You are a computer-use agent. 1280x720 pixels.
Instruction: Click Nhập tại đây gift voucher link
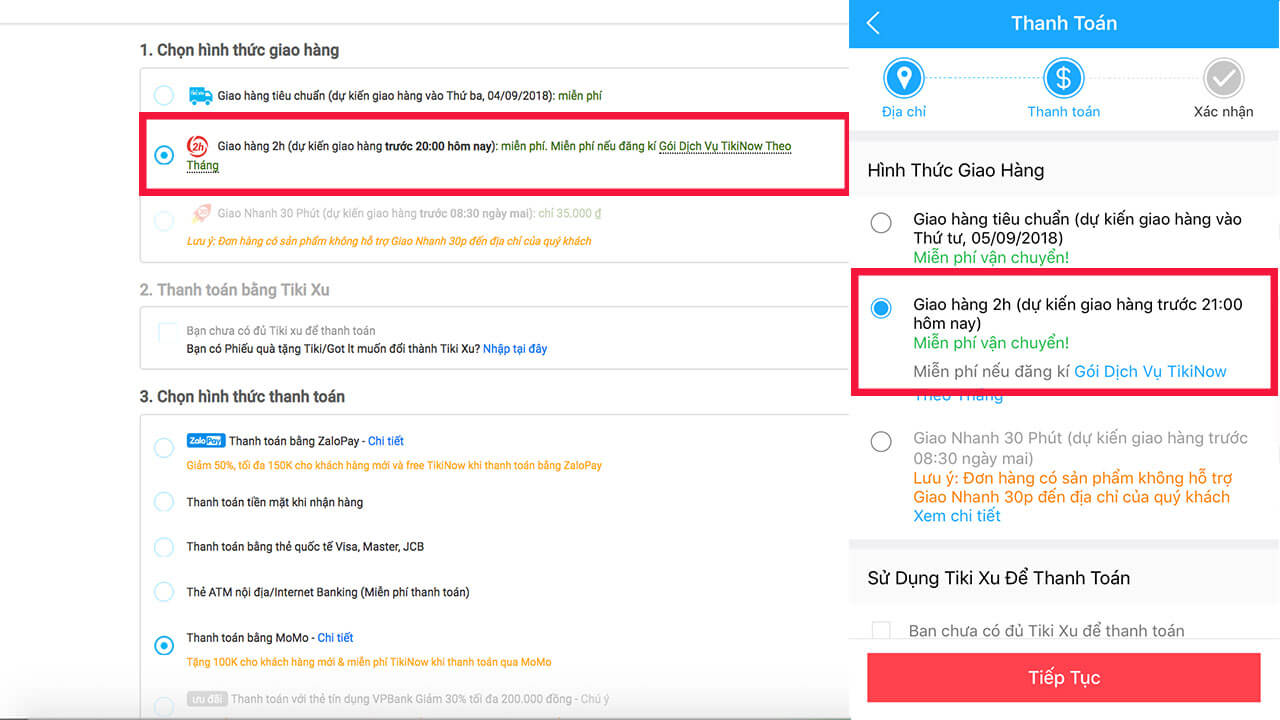(515, 349)
